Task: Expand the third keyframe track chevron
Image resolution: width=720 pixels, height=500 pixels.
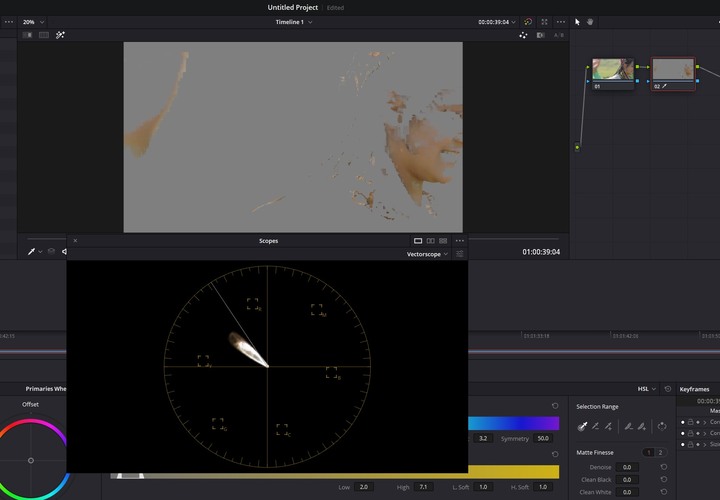Action: click(x=705, y=444)
